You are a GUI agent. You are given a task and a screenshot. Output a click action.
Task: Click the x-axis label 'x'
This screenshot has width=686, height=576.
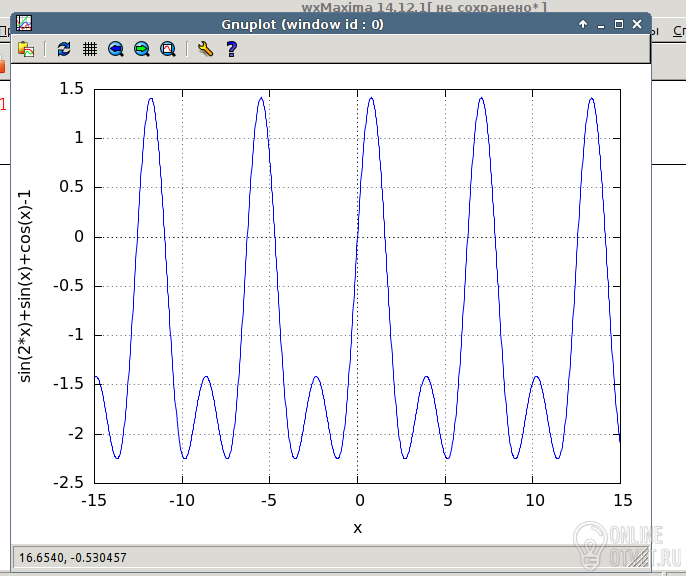point(357,528)
